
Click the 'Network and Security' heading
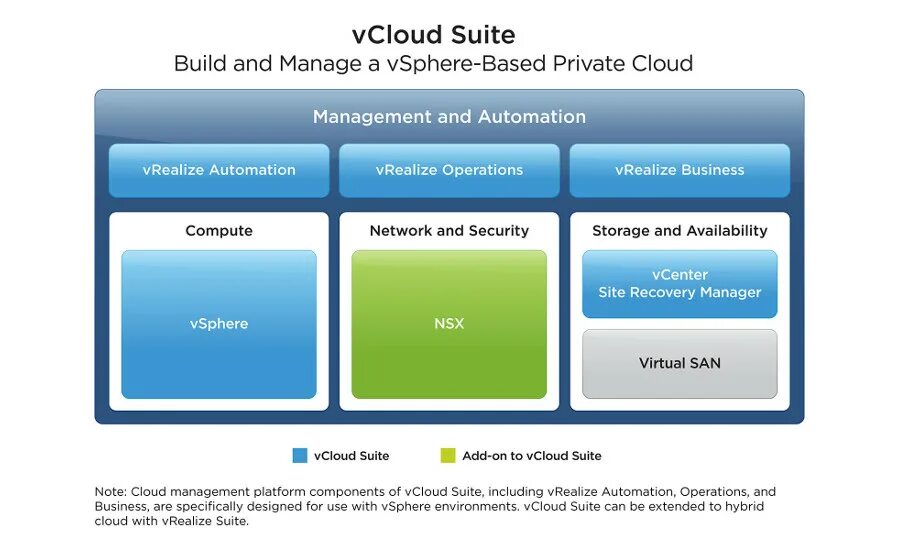[449, 231]
